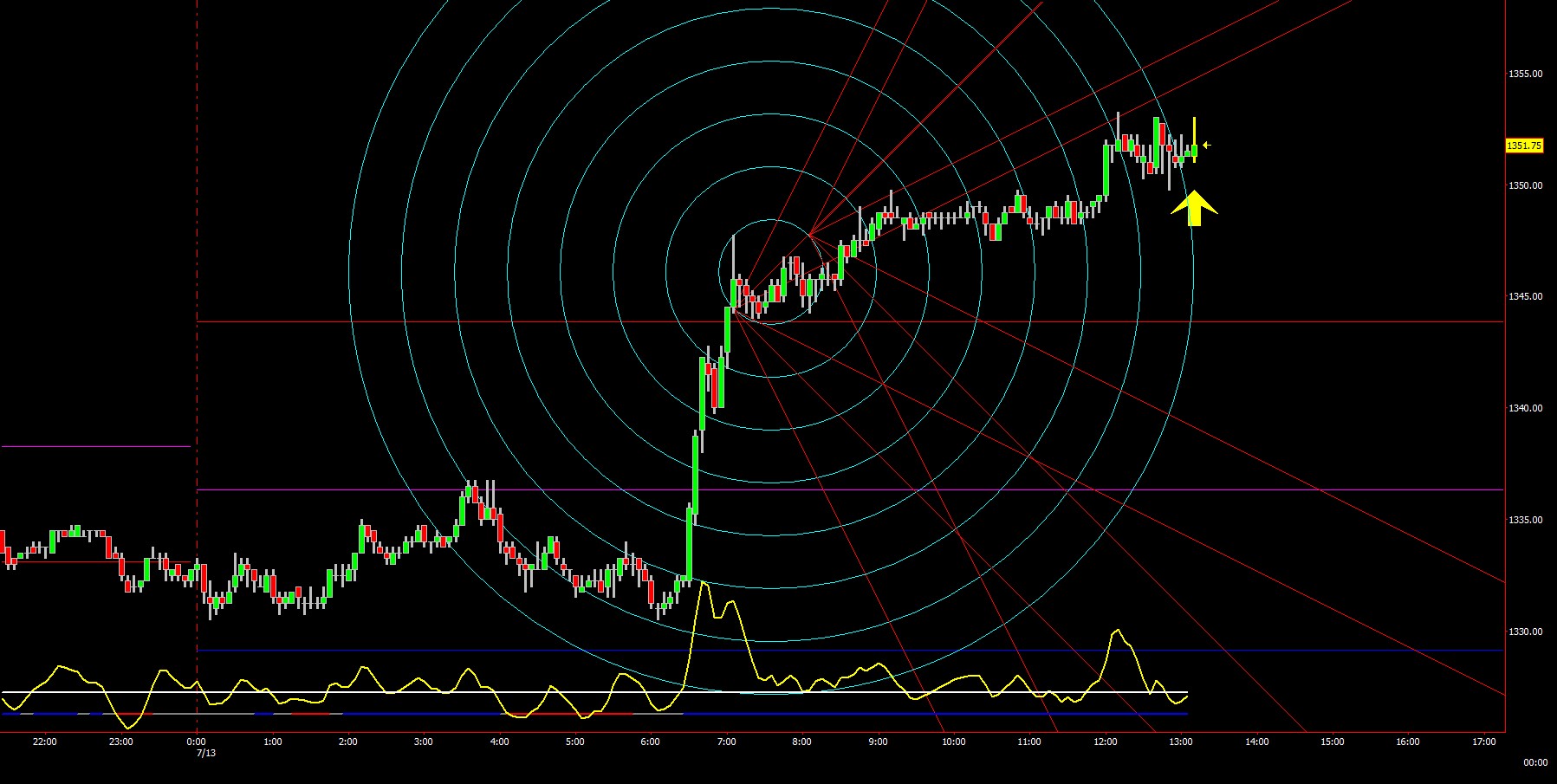Click the 1340.00 price axis label
The width and height of the screenshot is (1557, 784).
[1526, 408]
